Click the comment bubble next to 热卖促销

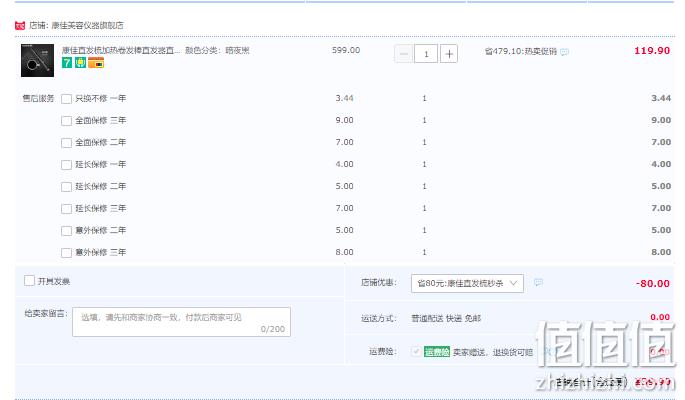[x=564, y=52]
